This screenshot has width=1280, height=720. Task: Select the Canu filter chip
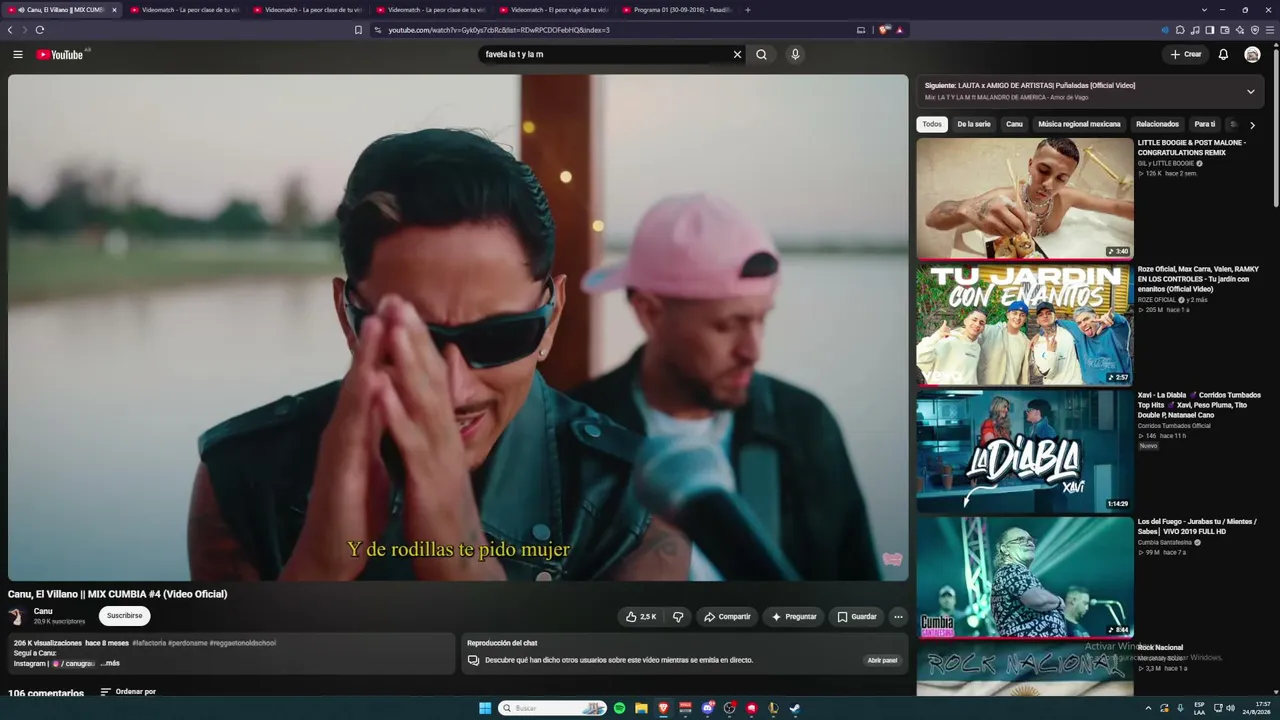tap(1015, 125)
